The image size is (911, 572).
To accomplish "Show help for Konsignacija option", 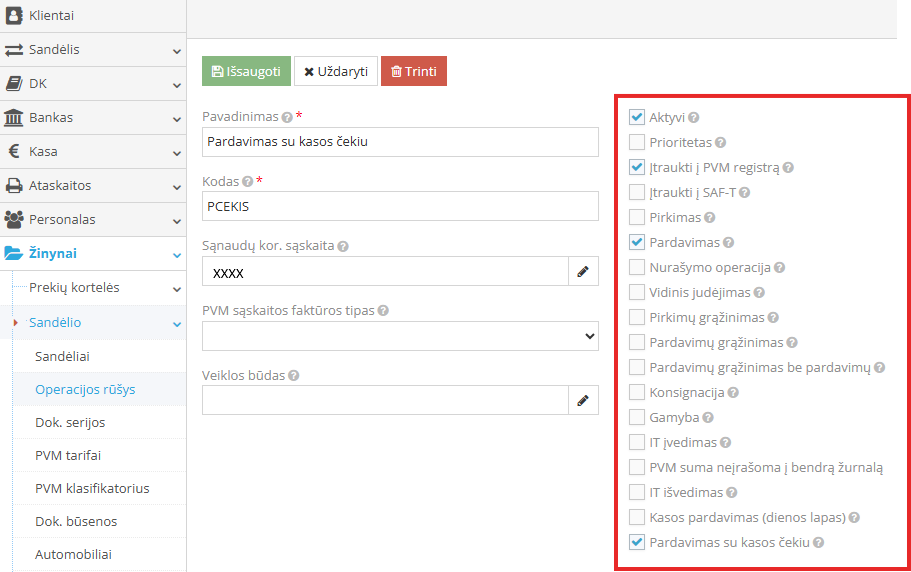I will click(733, 393).
